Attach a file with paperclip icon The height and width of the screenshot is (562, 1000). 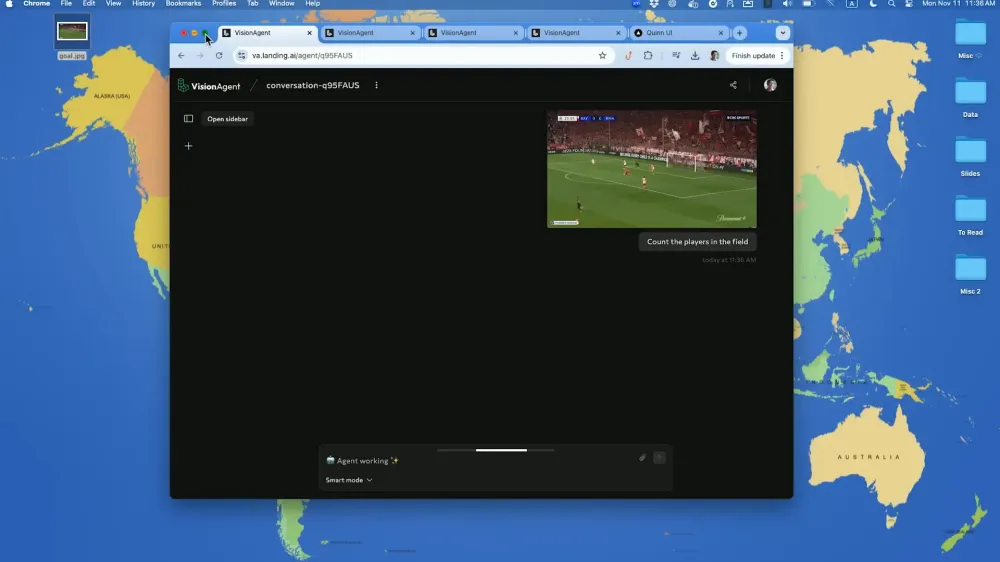(642, 457)
